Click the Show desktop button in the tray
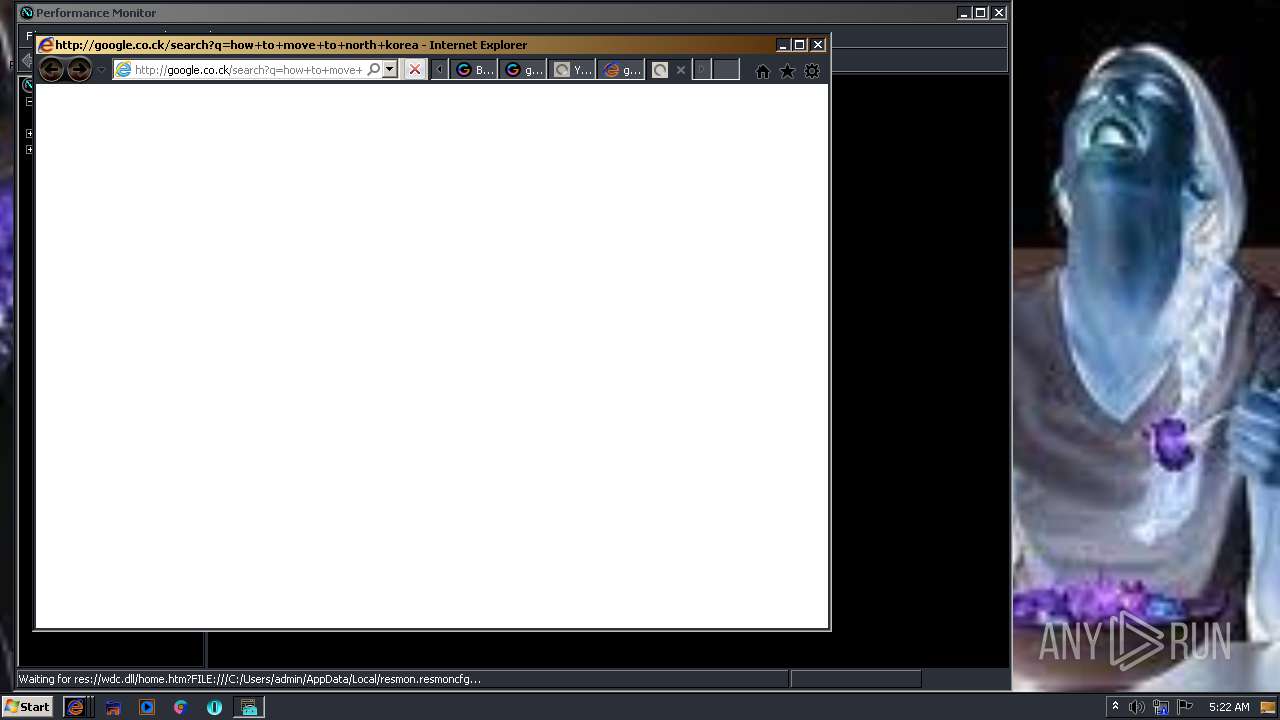Image resolution: width=1280 pixels, height=720 pixels. [x=1269, y=707]
